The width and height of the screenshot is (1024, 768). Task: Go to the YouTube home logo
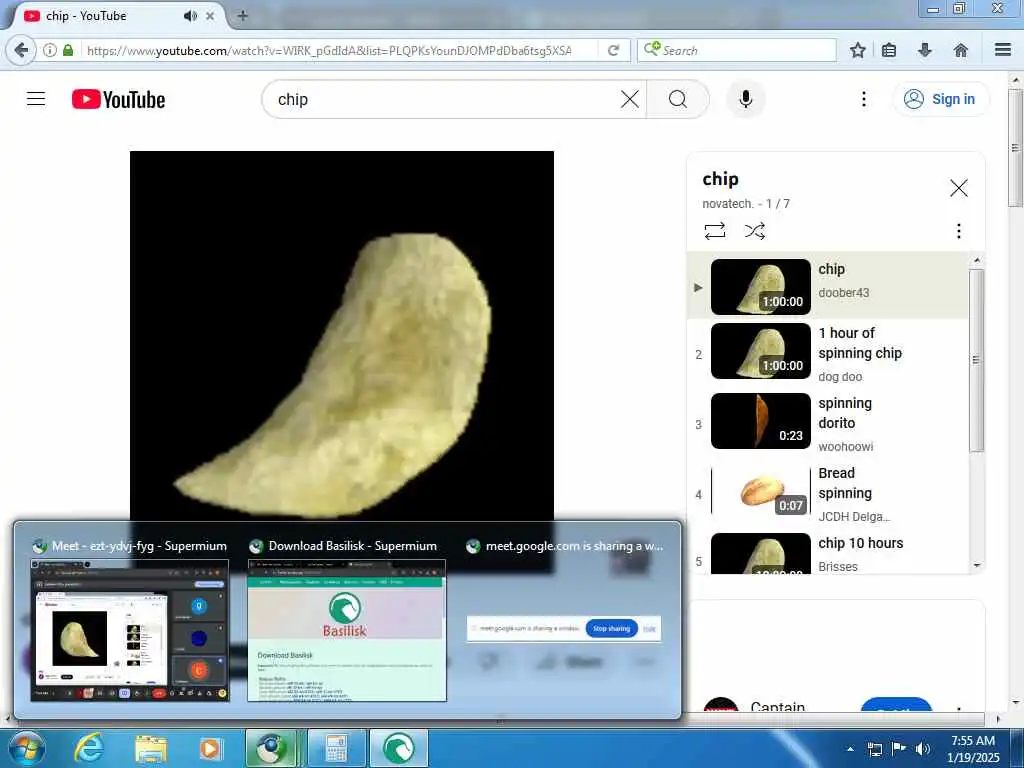coord(118,99)
